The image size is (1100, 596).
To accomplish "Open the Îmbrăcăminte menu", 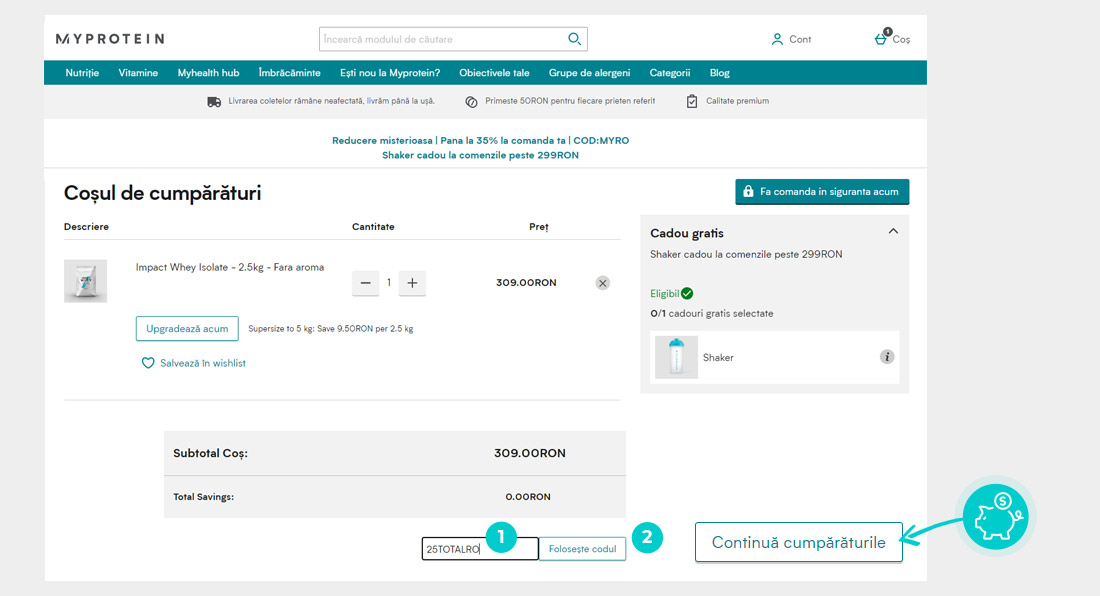I will [x=290, y=73].
